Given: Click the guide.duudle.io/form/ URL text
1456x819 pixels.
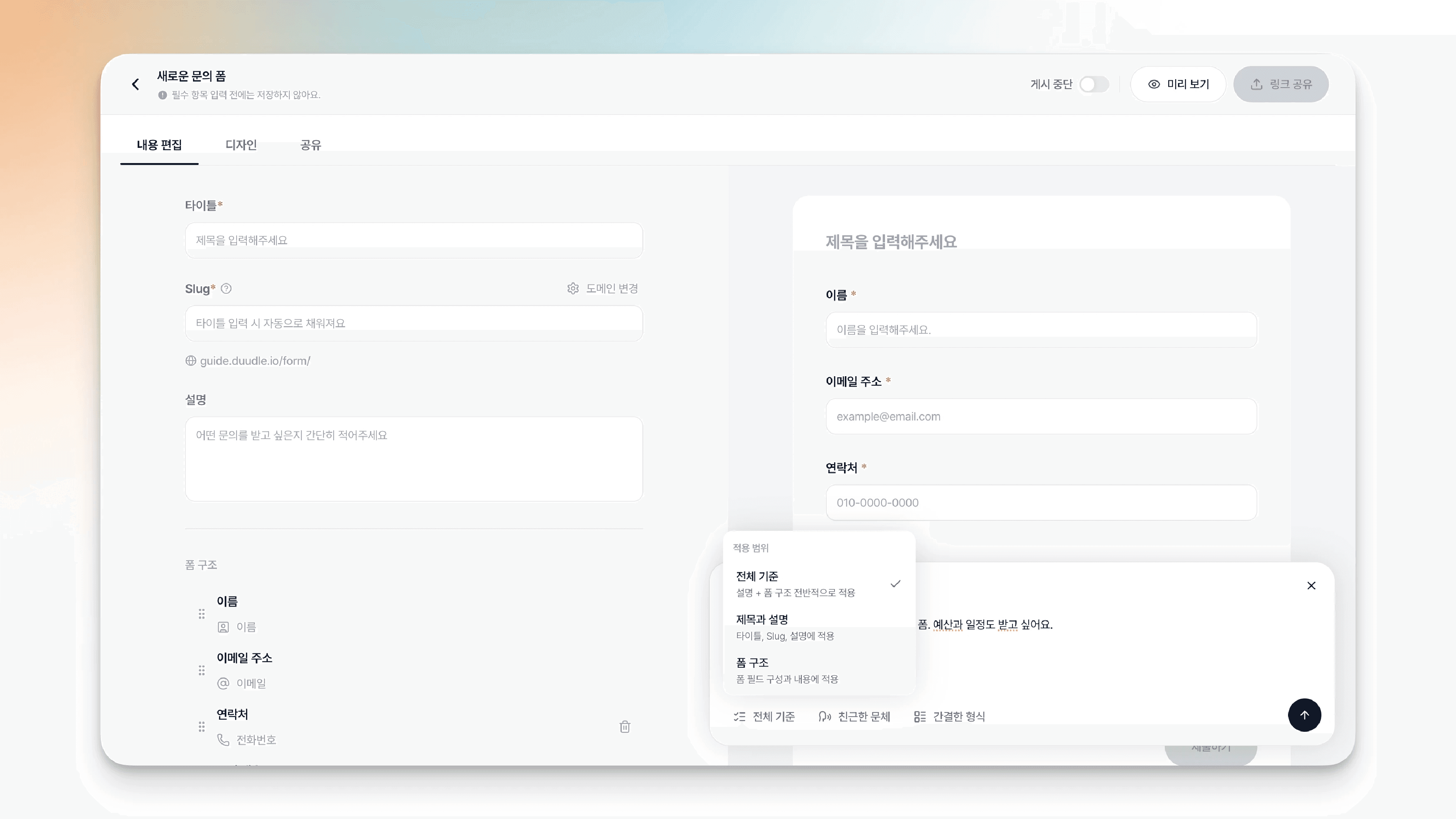Looking at the screenshot, I should pos(255,361).
